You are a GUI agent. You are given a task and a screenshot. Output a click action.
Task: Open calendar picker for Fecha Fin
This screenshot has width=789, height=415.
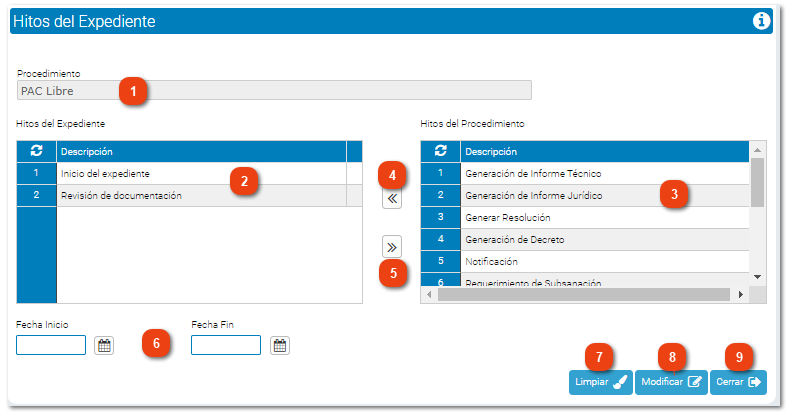click(280, 346)
